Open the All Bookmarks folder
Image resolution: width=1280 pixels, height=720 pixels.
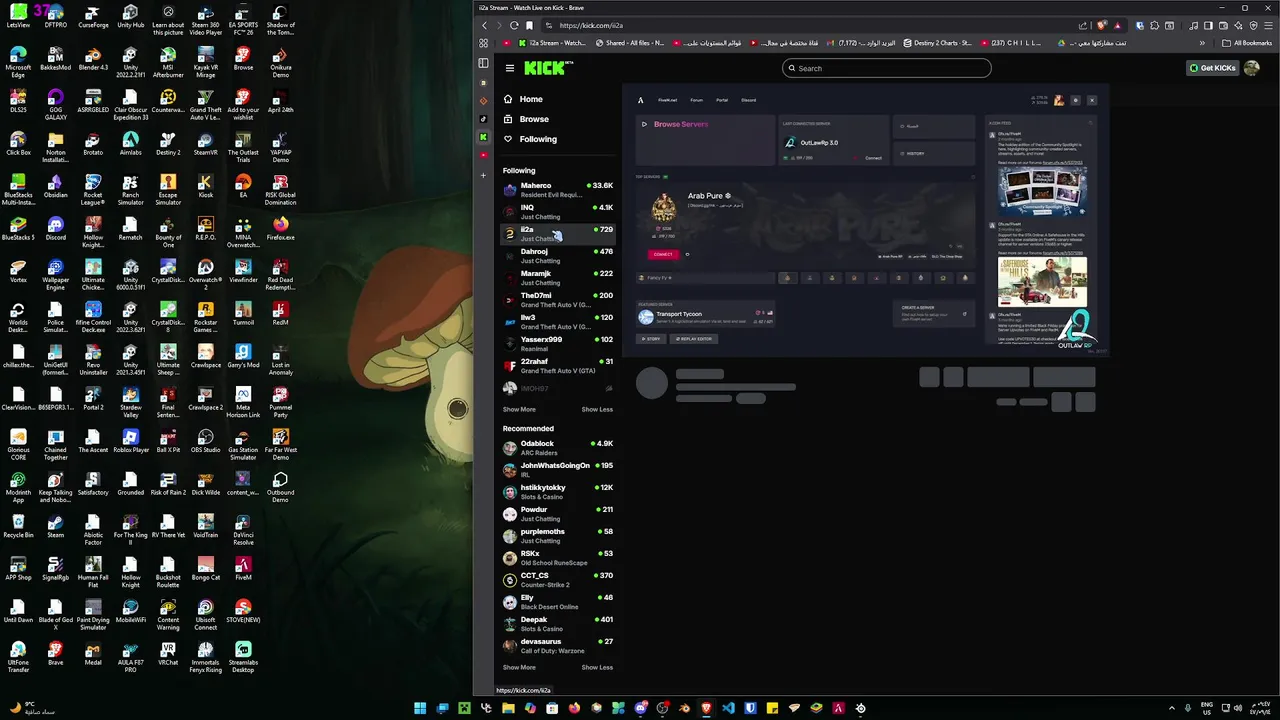pos(1247,43)
